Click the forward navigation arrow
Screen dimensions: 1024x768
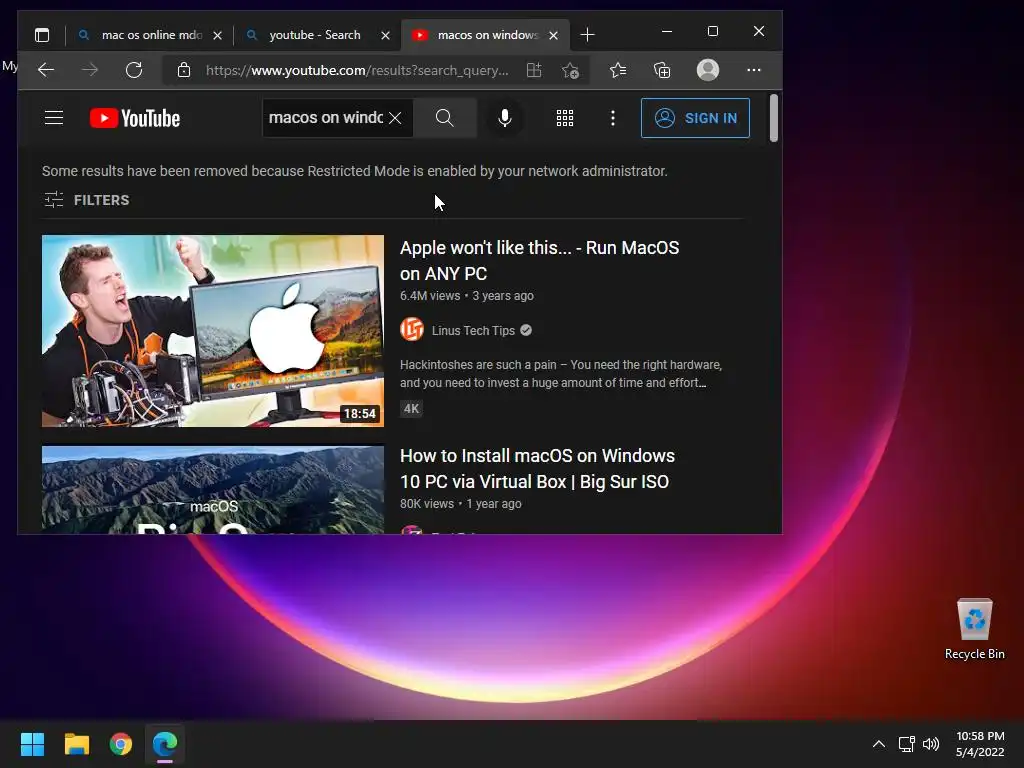click(x=89, y=70)
